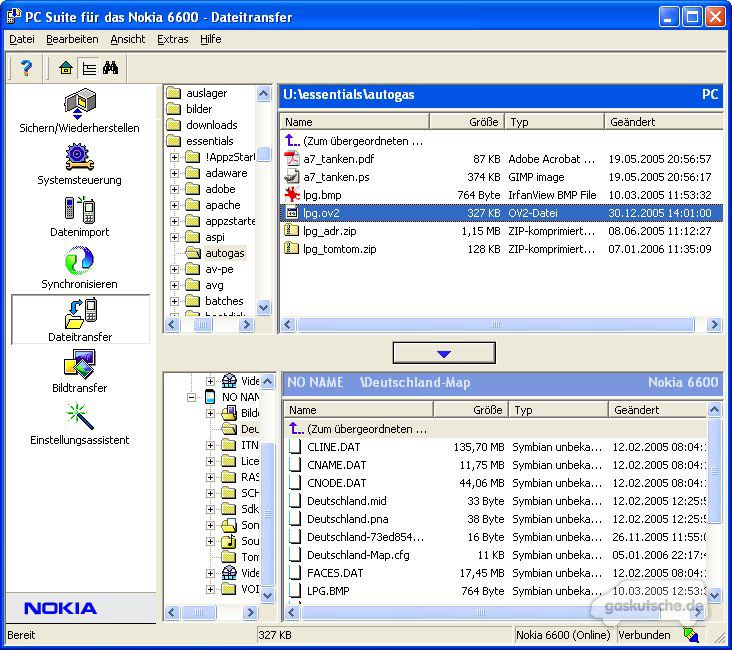
Task: Select the downloads folder in the tree
Action: (211, 125)
